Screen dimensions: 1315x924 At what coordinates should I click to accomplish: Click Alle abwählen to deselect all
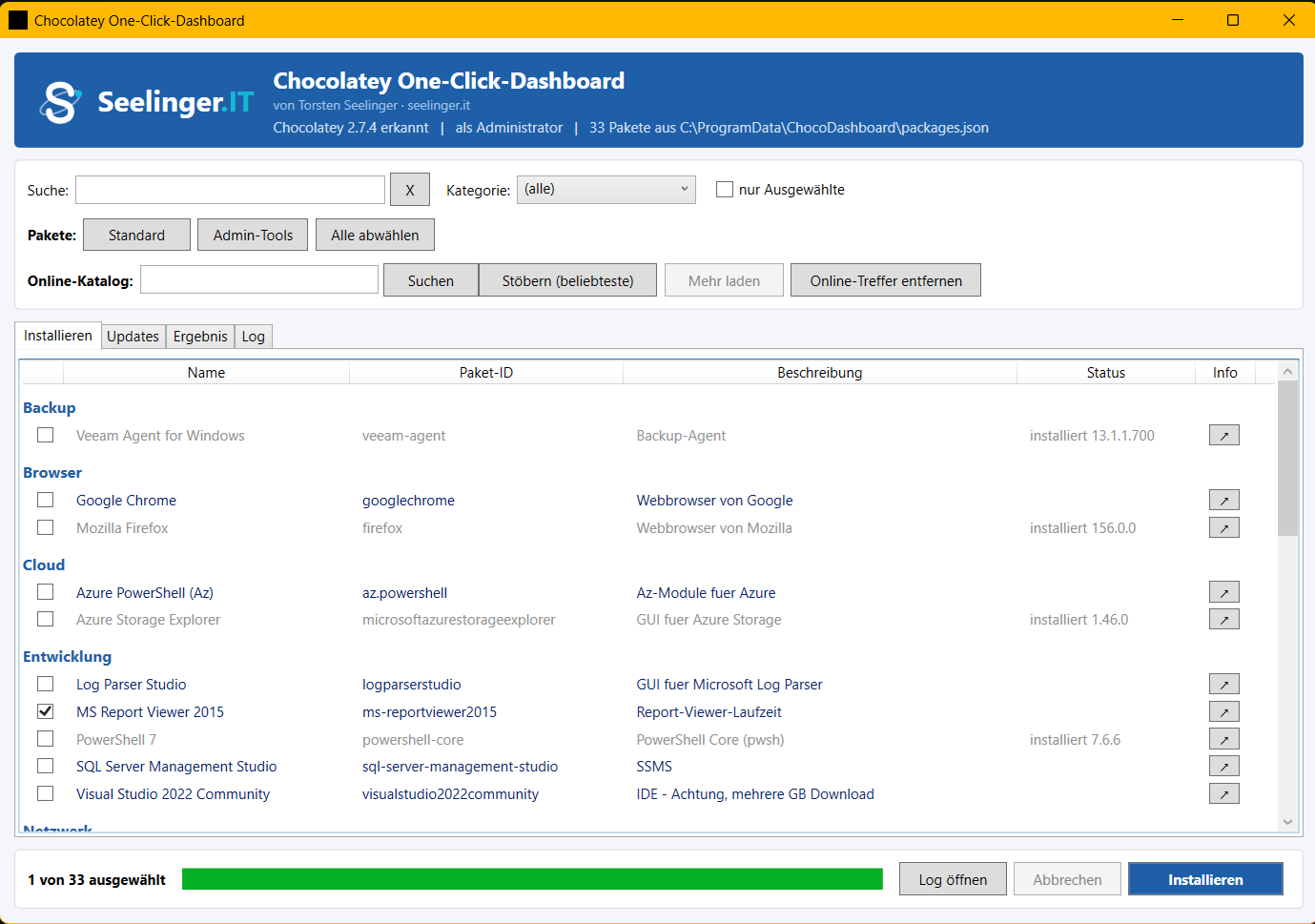coord(375,236)
